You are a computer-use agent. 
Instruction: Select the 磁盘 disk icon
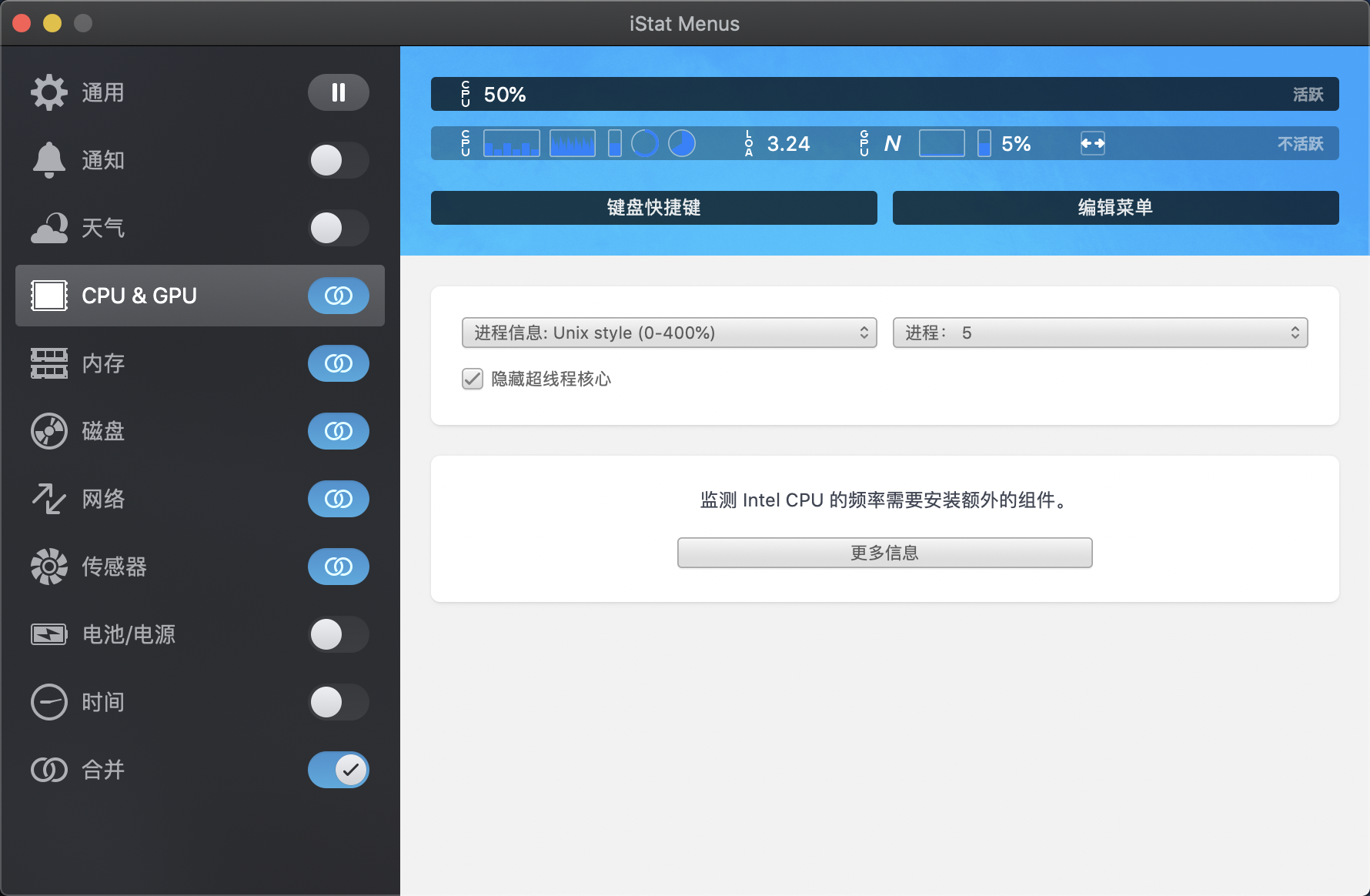point(48,431)
